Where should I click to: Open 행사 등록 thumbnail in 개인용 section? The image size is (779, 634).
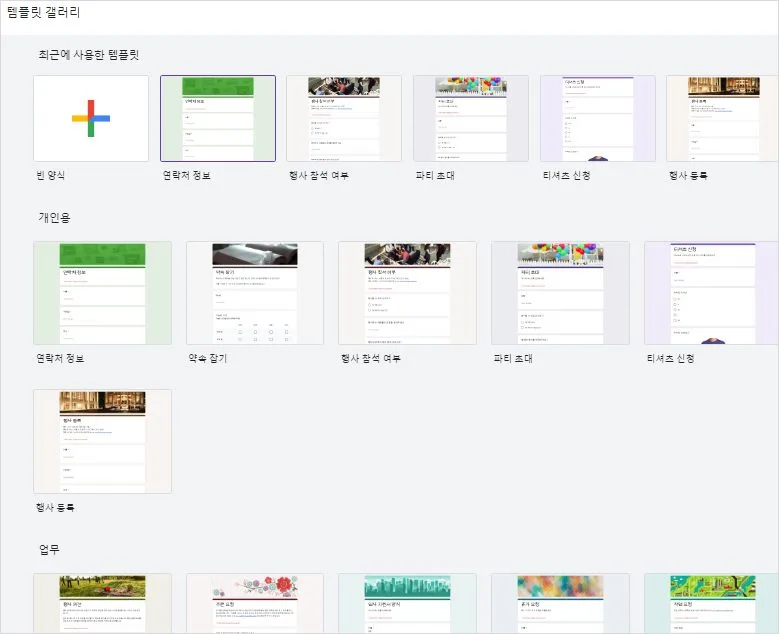(x=102, y=441)
